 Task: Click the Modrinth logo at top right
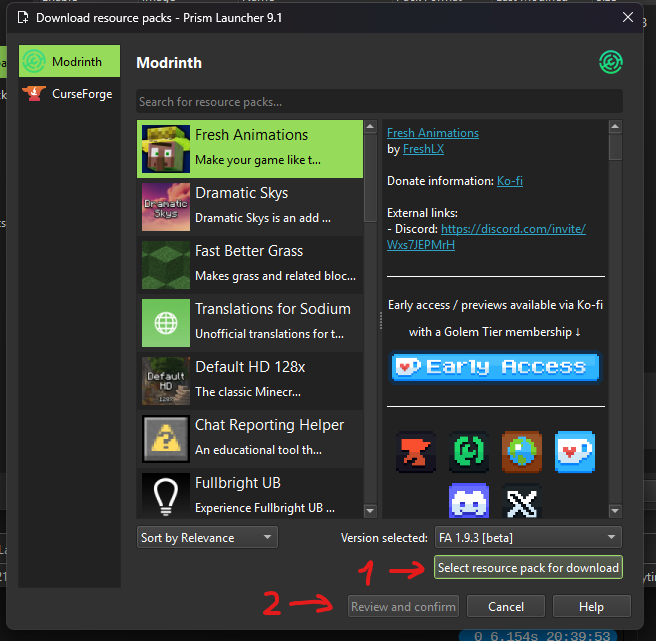(610, 63)
